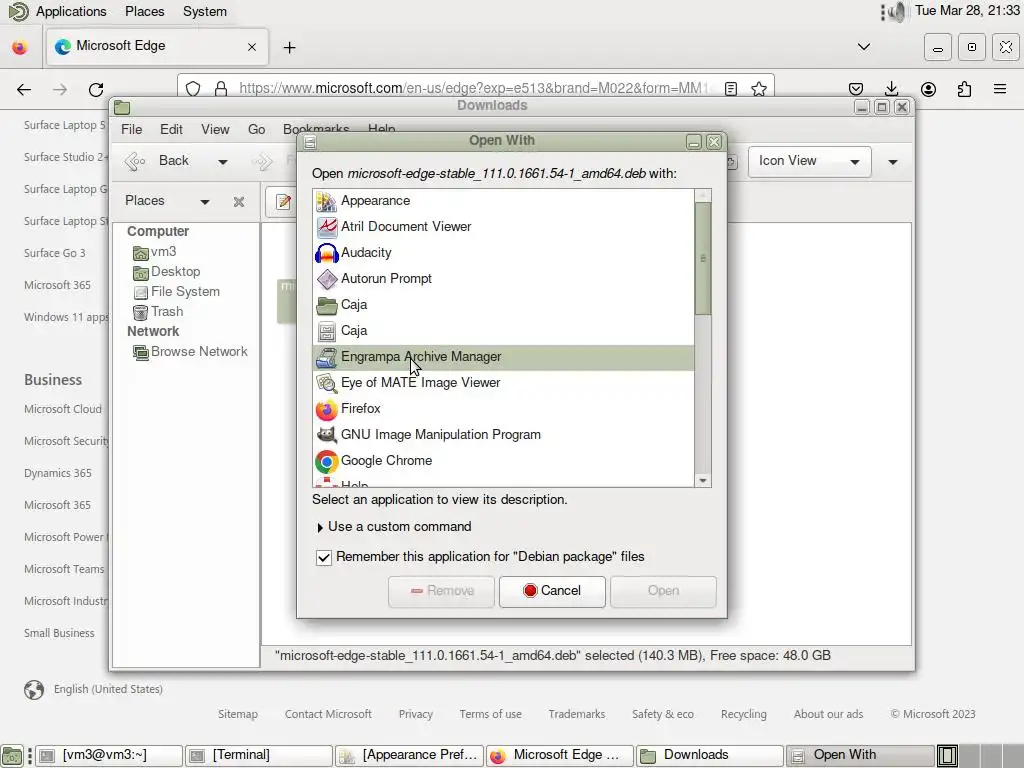The height and width of the screenshot is (768, 1024).
Task: Open the Applications menu in top panel
Action: pyautogui.click(x=71, y=12)
